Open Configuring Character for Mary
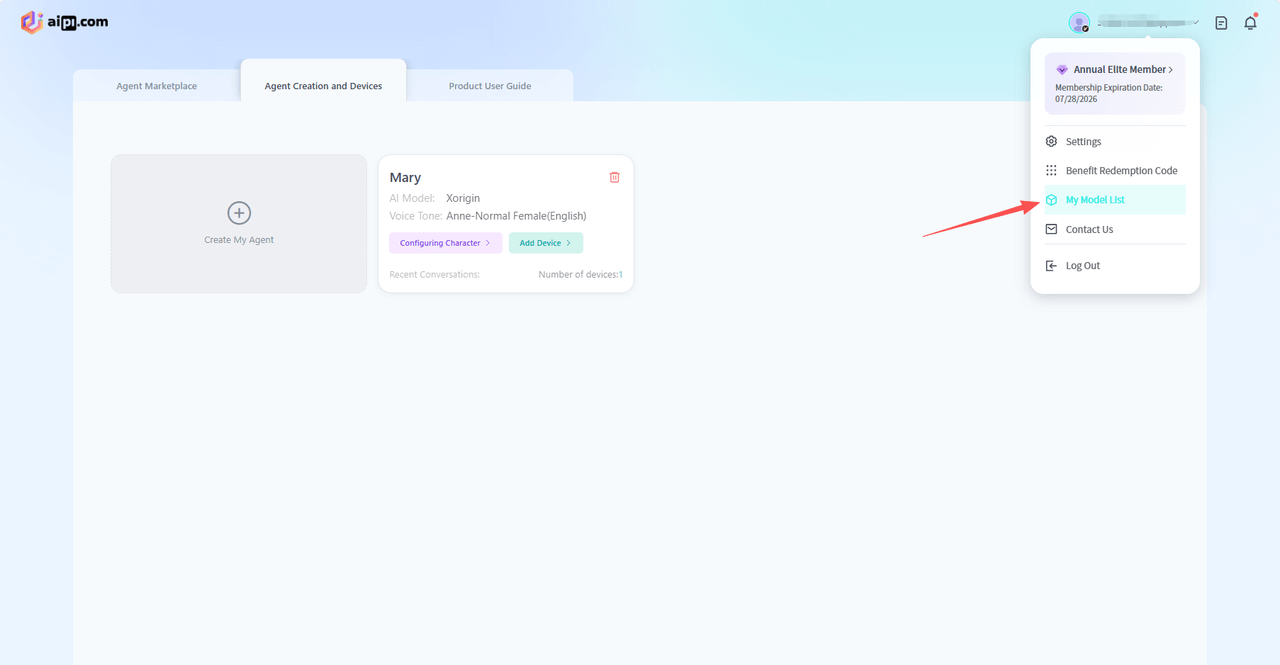The width and height of the screenshot is (1280, 665). point(445,243)
